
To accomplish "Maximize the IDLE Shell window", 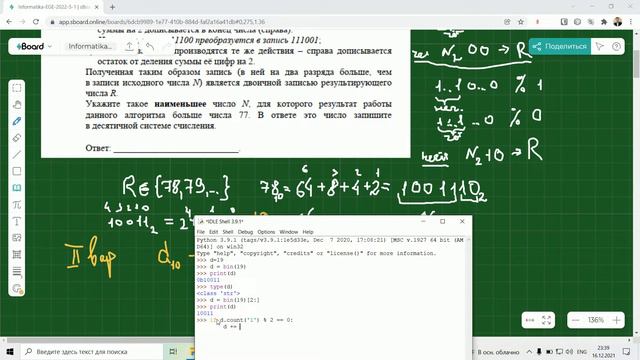I will [x=442, y=221].
